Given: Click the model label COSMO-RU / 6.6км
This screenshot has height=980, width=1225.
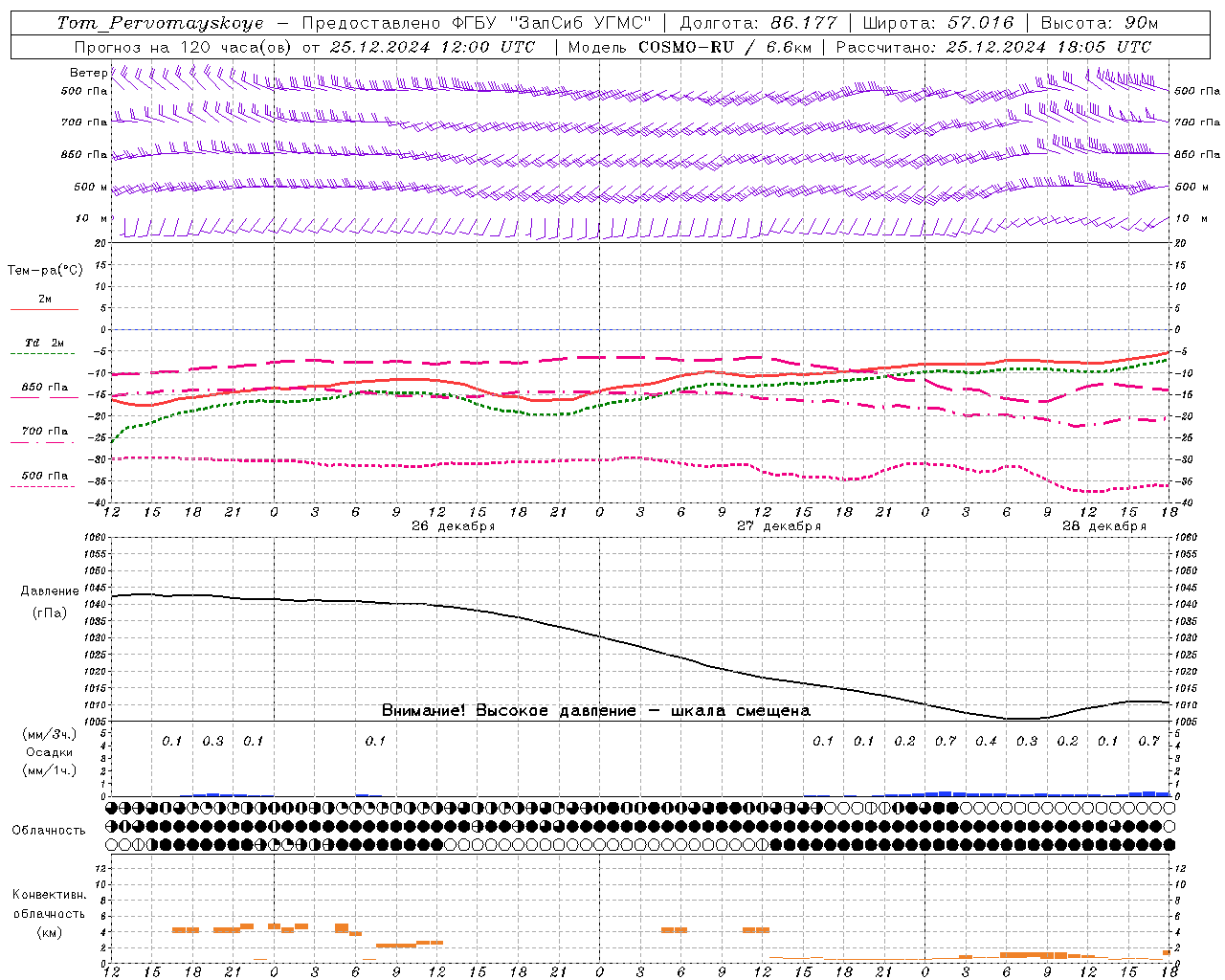Looking at the screenshot, I should (x=724, y=47).
